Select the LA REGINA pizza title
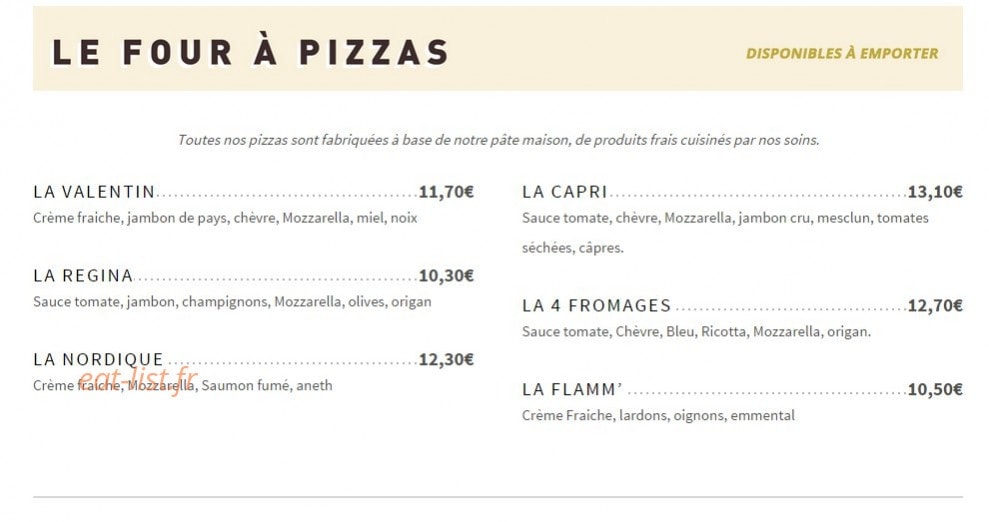The image size is (989, 522). point(83,276)
